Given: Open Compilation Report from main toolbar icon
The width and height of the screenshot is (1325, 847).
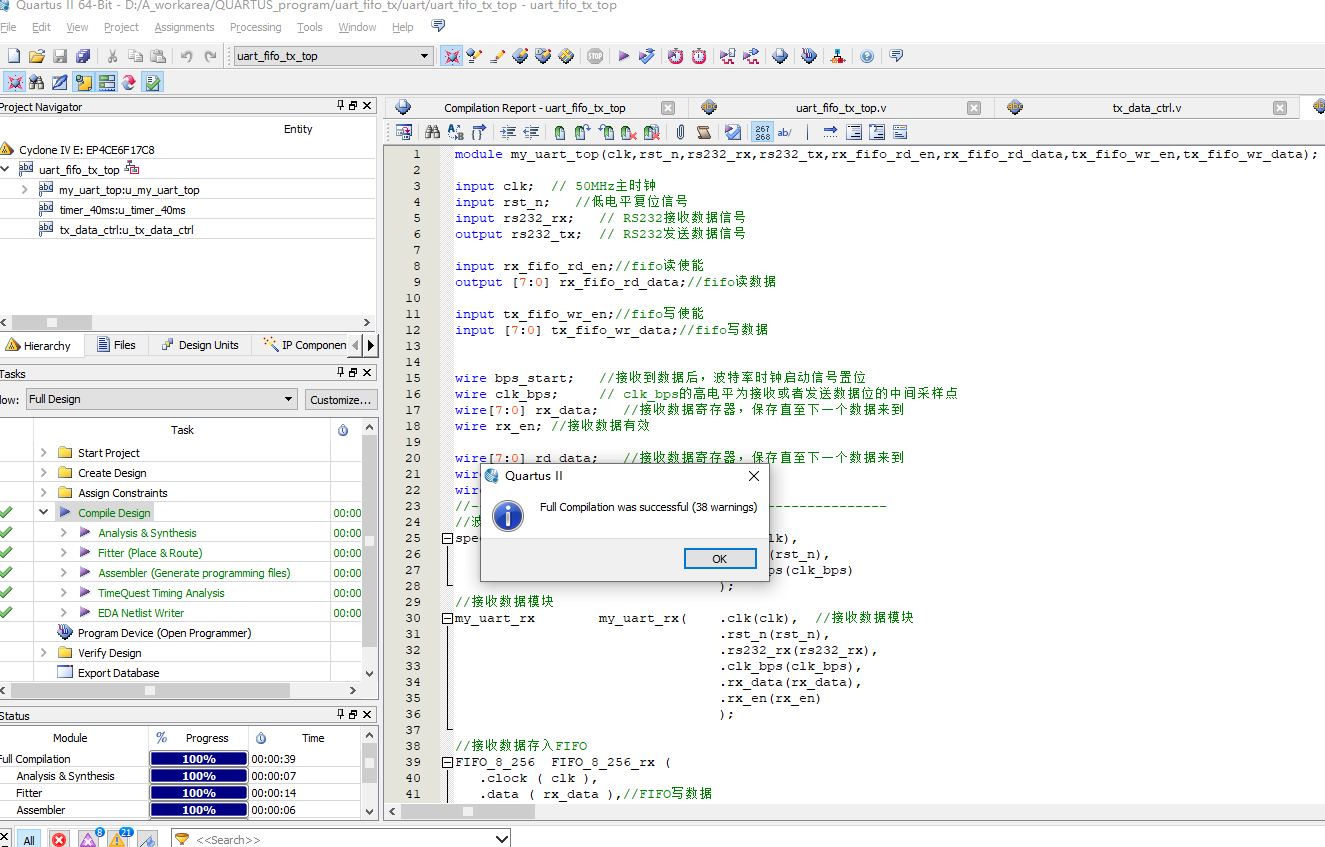Looking at the screenshot, I should [x=780, y=56].
